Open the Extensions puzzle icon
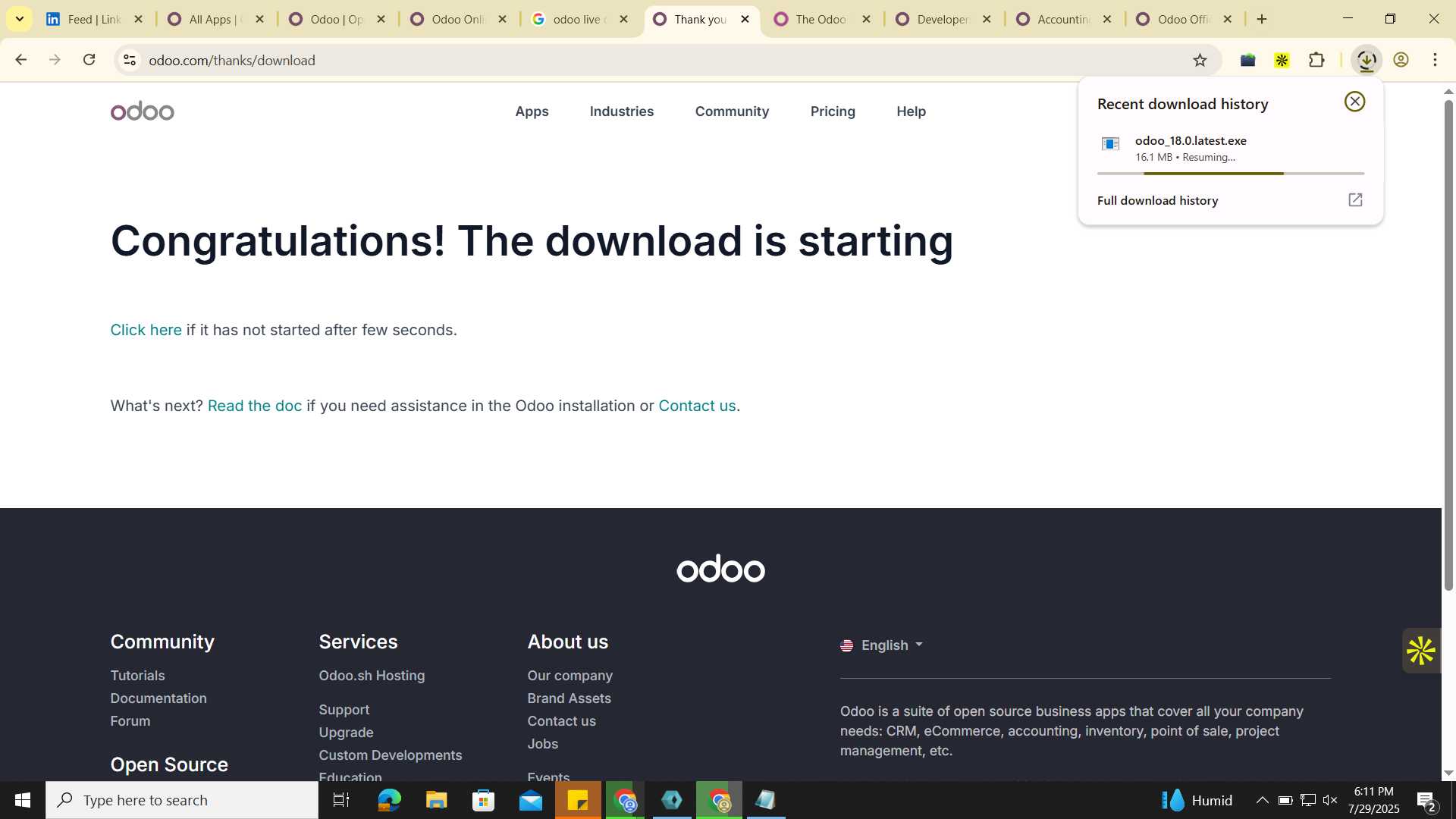 pyautogui.click(x=1317, y=61)
